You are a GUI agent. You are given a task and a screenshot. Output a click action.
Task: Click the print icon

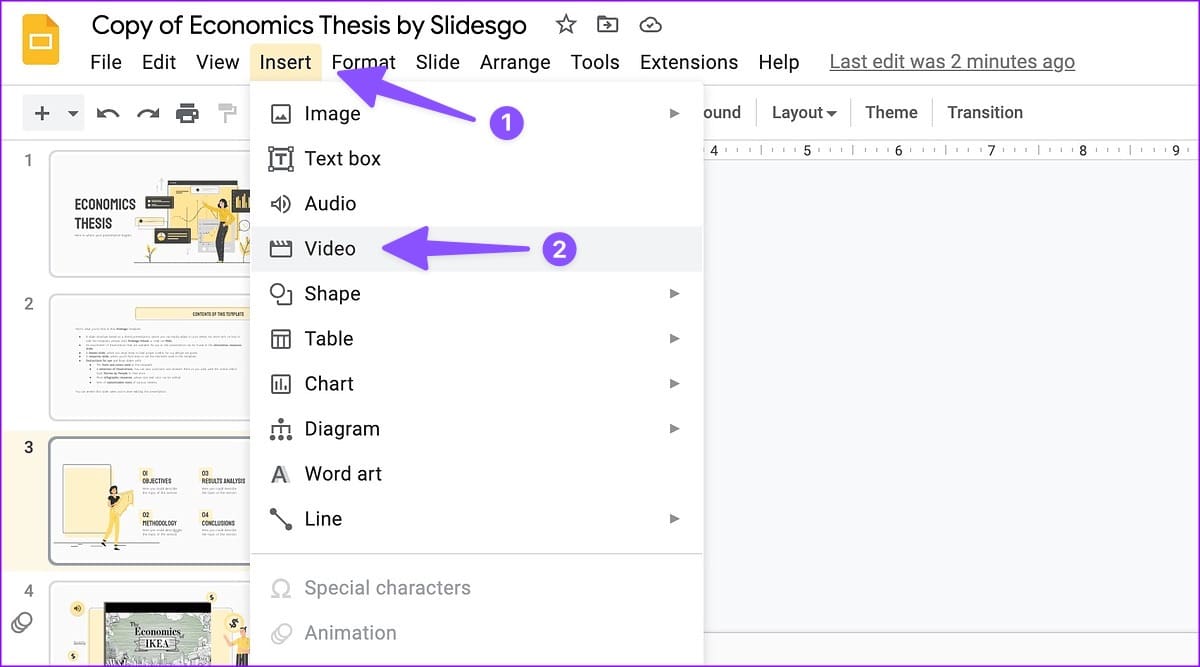click(187, 113)
